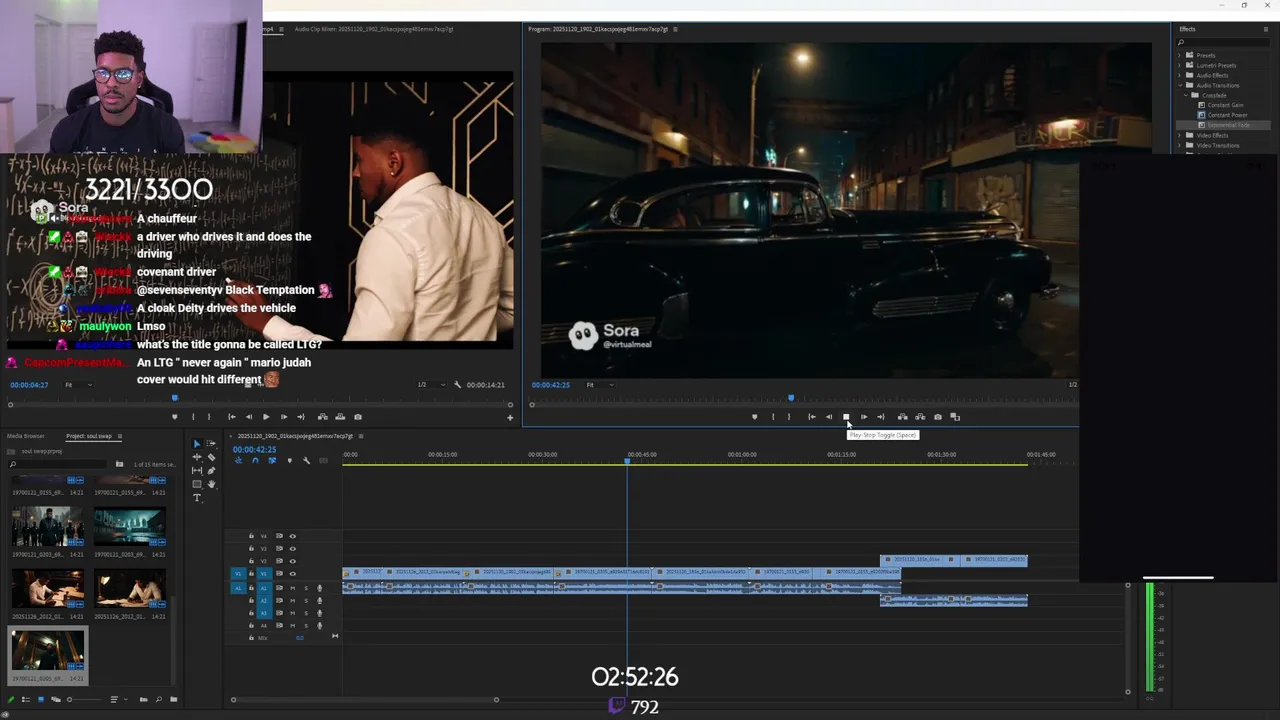Select Constant Gain transition

[x=1225, y=105]
